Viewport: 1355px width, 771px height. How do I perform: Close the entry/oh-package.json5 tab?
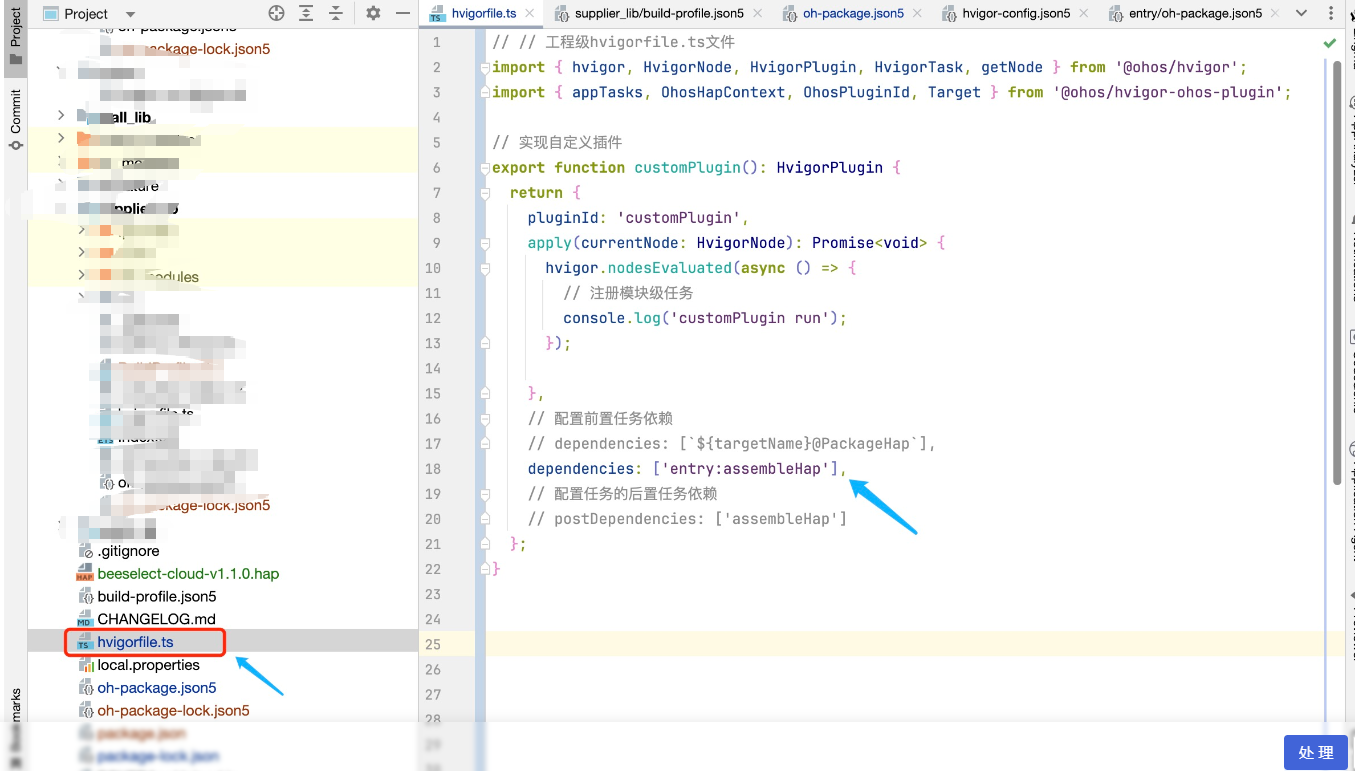pos(1275,13)
